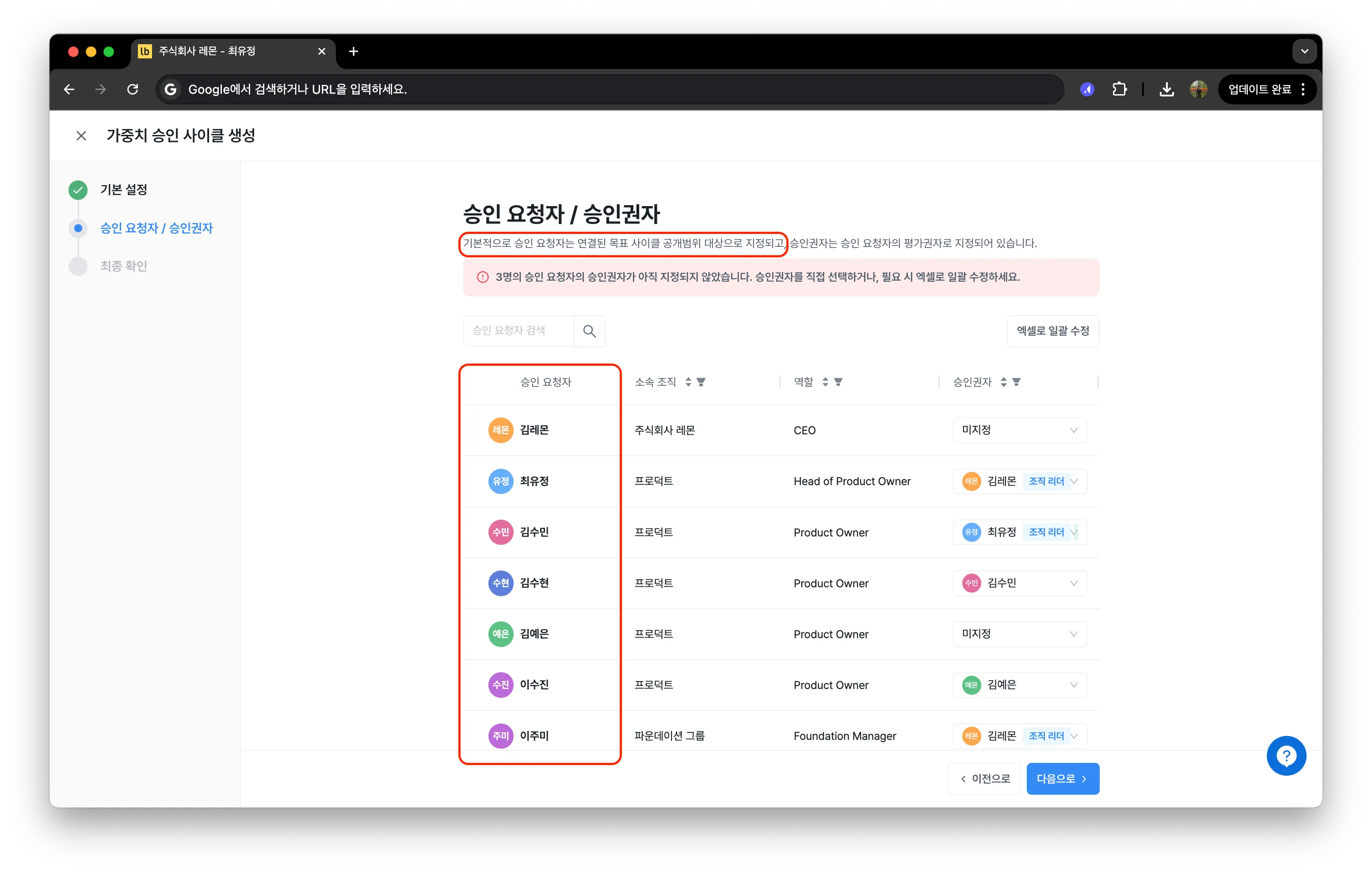Open a new browser tab
Viewport: 1372px width, 873px height.
click(x=353, y=51)
